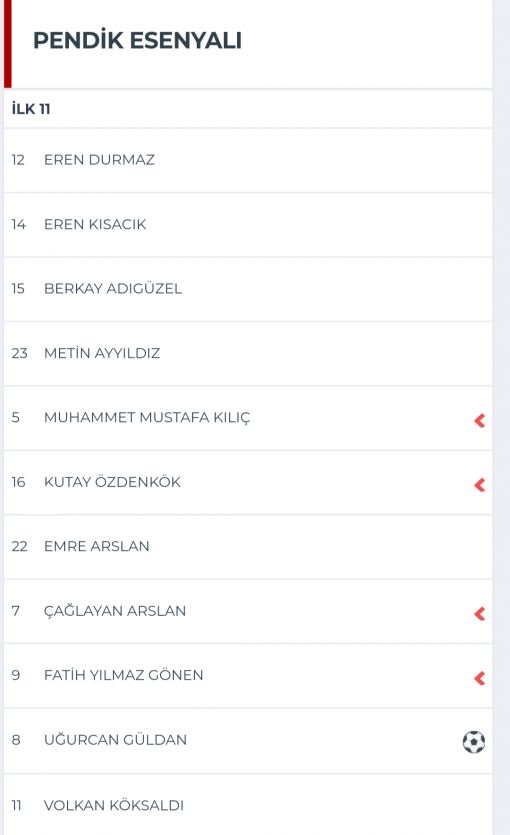
Task: Click the goal ball icon for Uğurcan Güldan
Action: pyautogui.click(x=474, y=742)
